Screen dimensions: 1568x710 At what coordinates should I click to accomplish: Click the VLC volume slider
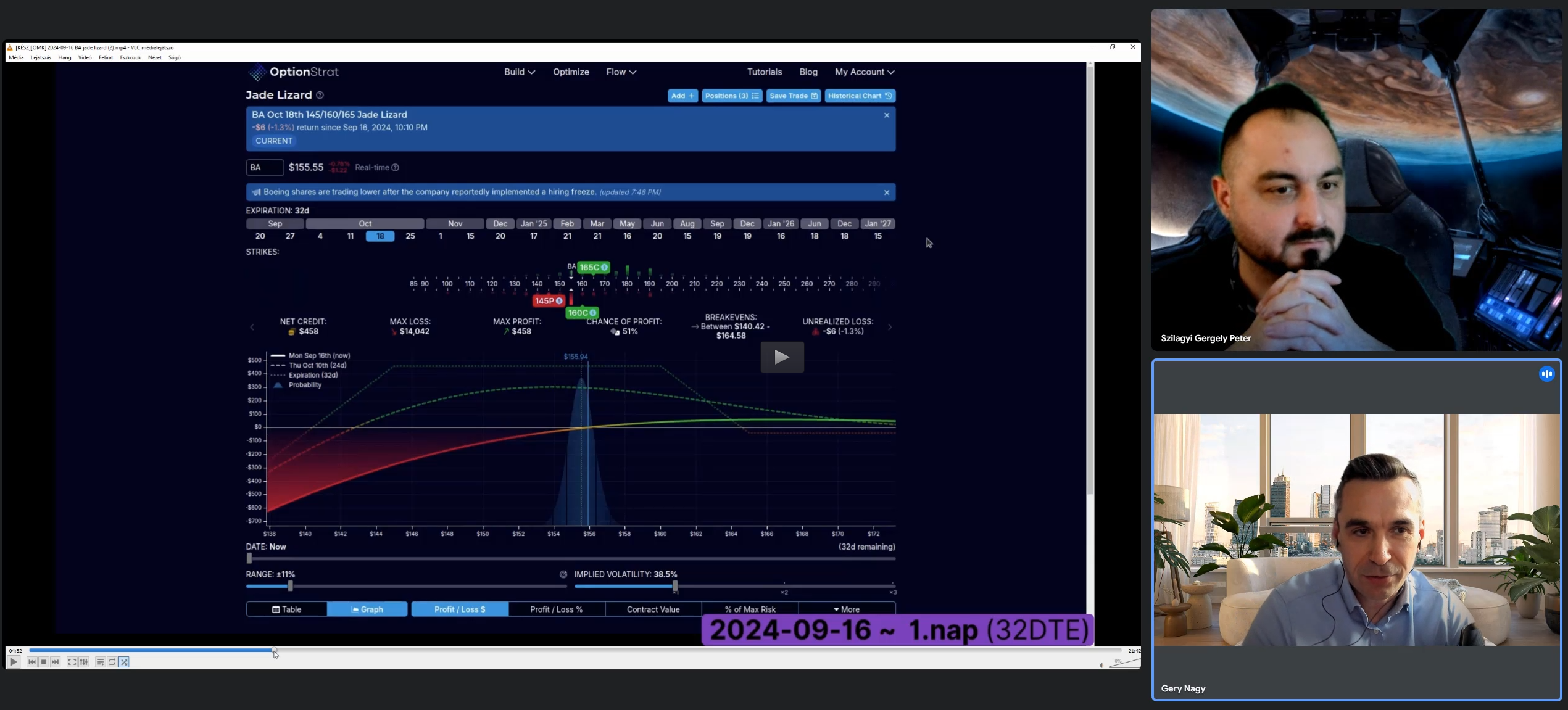coord(1124,663)
